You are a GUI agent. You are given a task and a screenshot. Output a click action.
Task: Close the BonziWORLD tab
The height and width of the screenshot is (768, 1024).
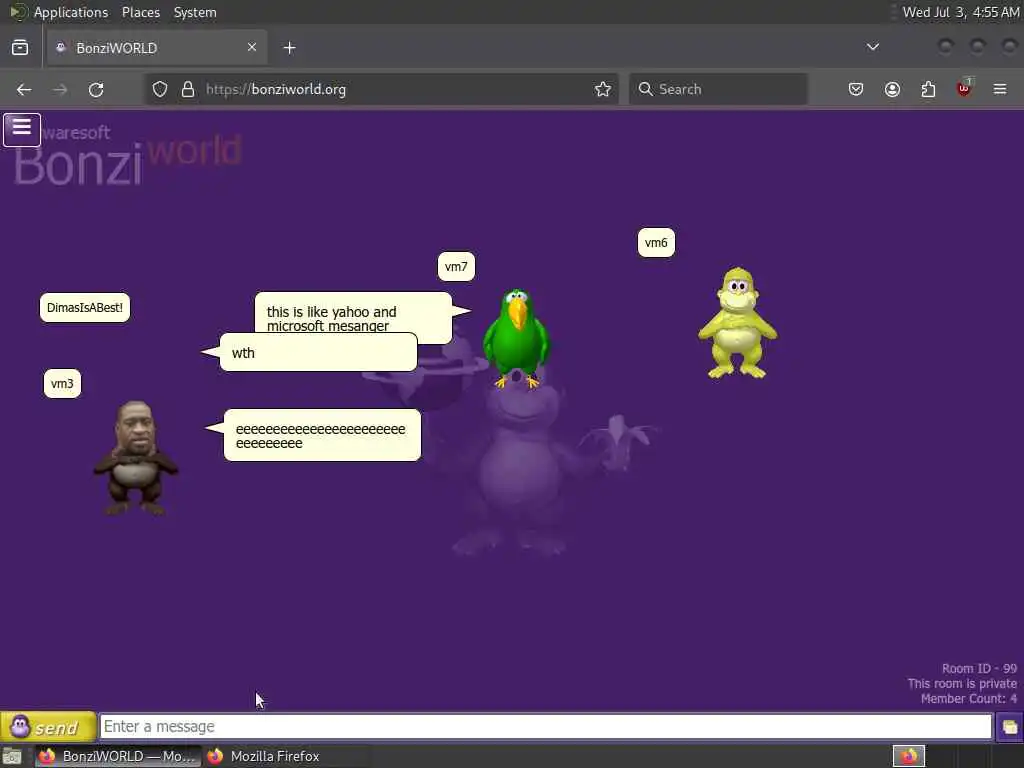tap(252, 47)
